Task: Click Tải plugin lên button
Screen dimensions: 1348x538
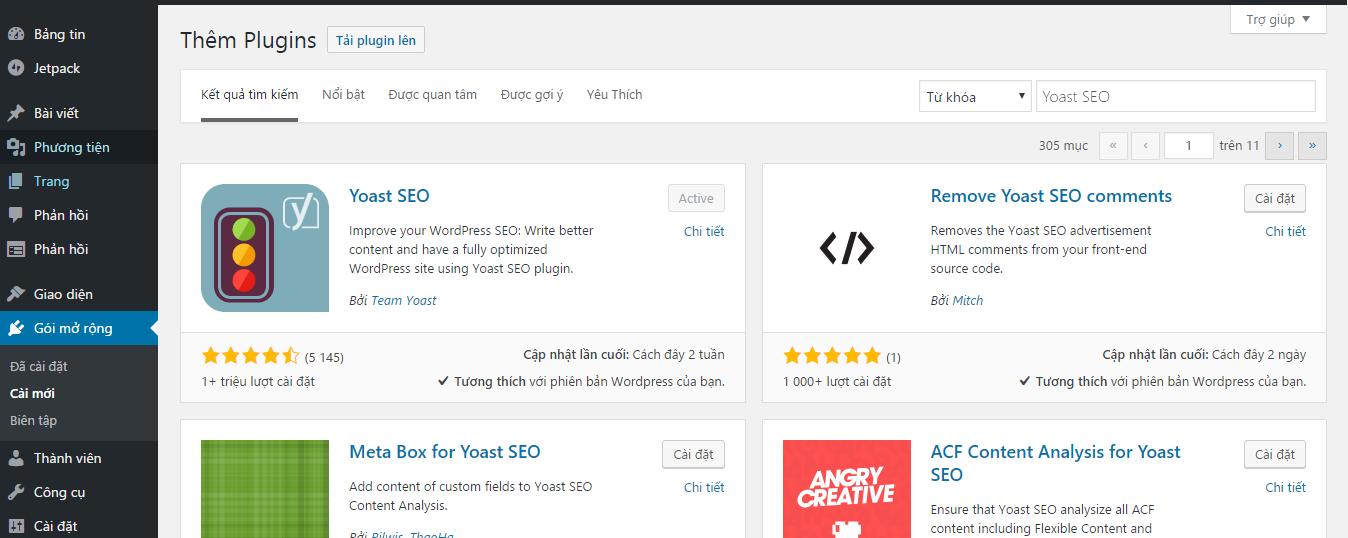Action: pos(376,40)
